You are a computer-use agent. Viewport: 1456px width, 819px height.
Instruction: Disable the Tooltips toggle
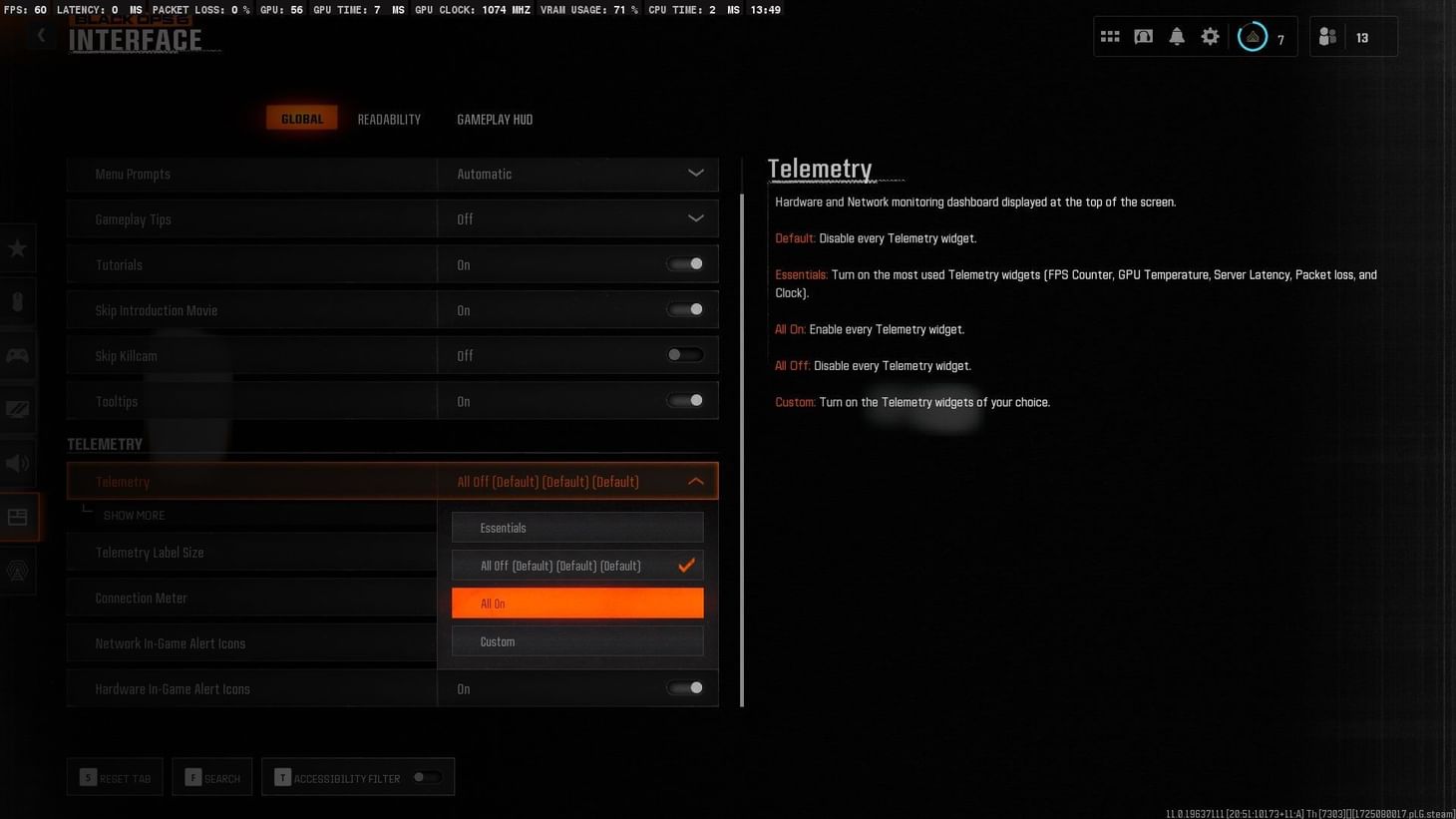coord(685,400)
